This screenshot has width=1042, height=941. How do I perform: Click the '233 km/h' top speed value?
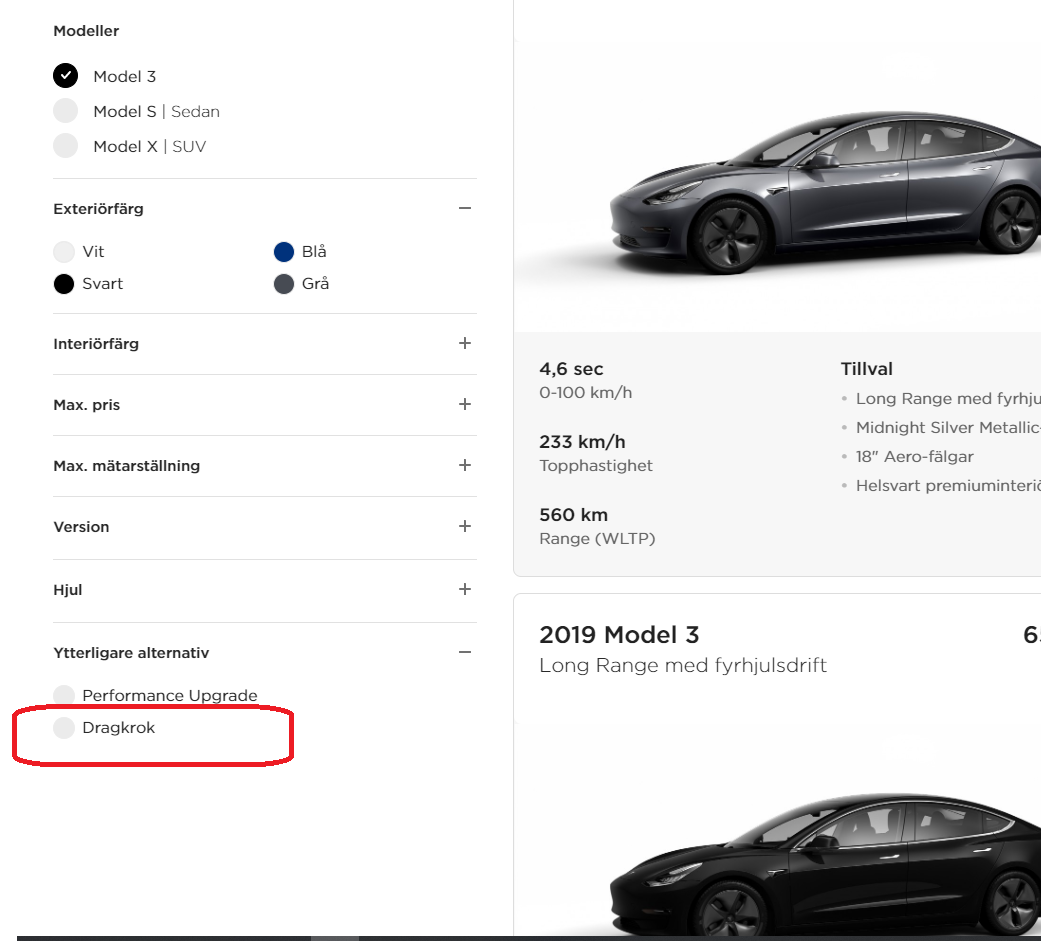click(582, 442)
